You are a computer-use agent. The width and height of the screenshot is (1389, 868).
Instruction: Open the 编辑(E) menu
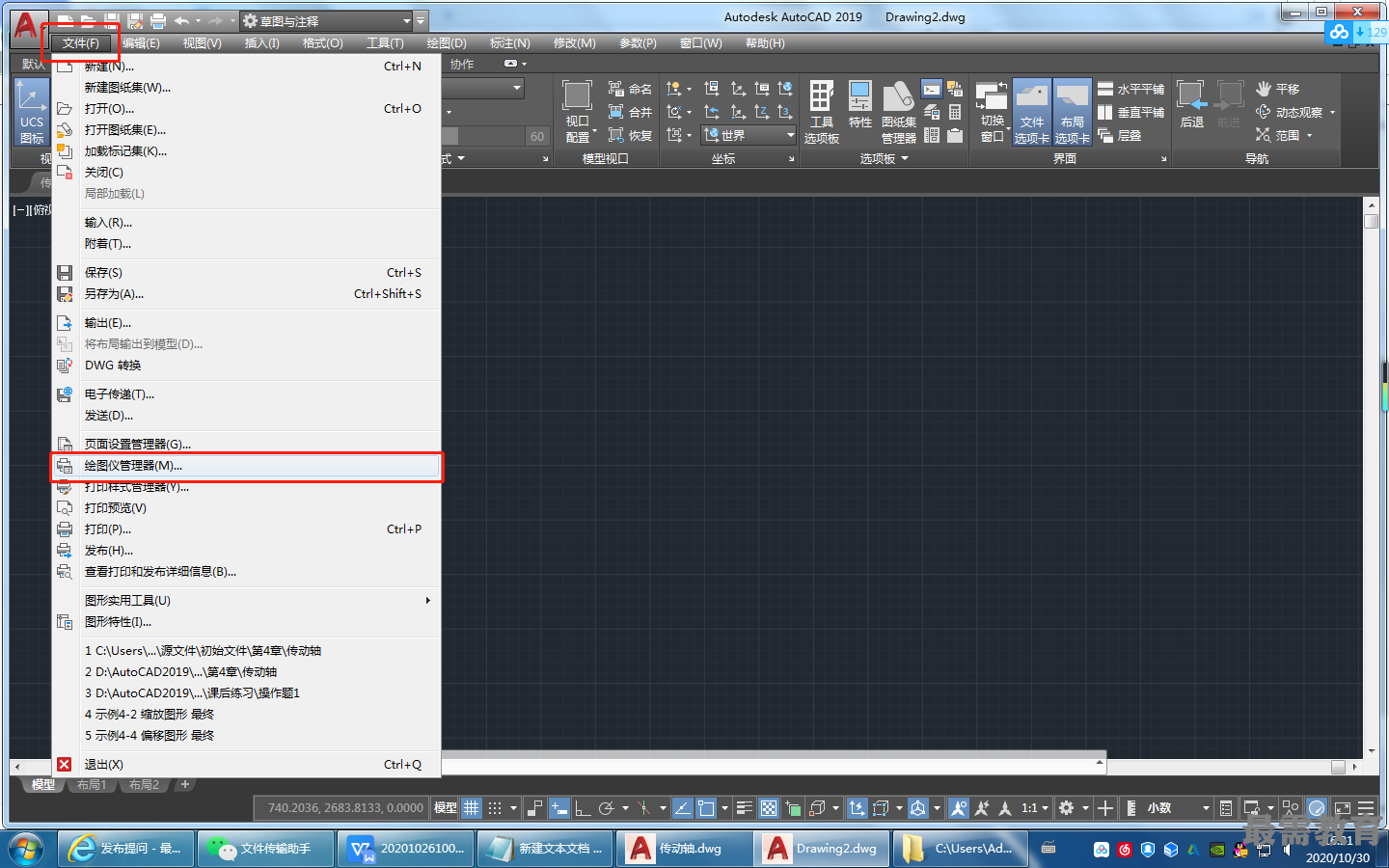point(141,43)
